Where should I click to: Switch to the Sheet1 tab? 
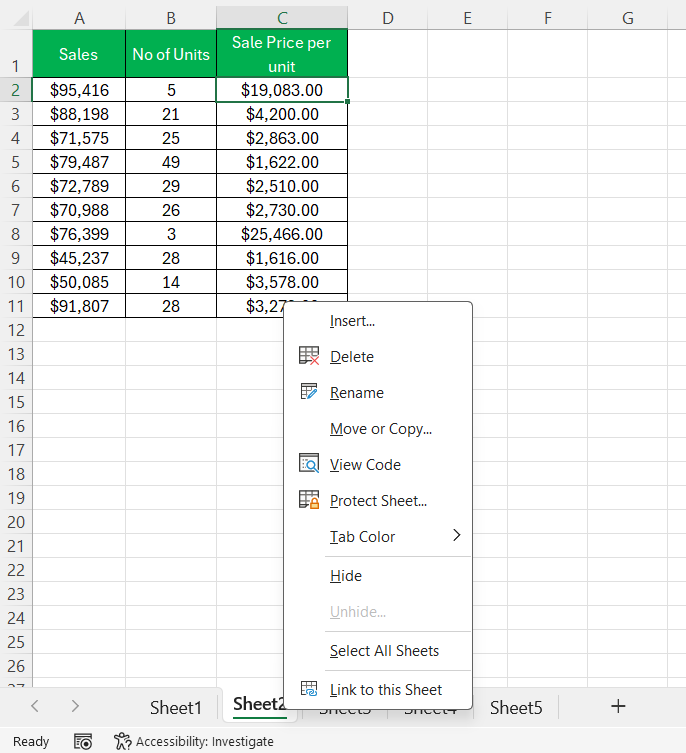[175, 707]
